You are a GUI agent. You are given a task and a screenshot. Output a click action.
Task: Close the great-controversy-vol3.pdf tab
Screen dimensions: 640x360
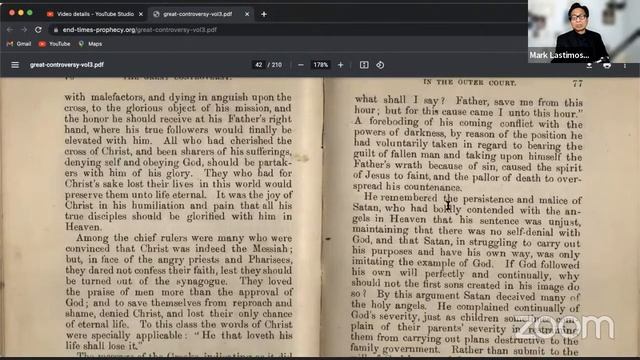click(x=247, y=14)
